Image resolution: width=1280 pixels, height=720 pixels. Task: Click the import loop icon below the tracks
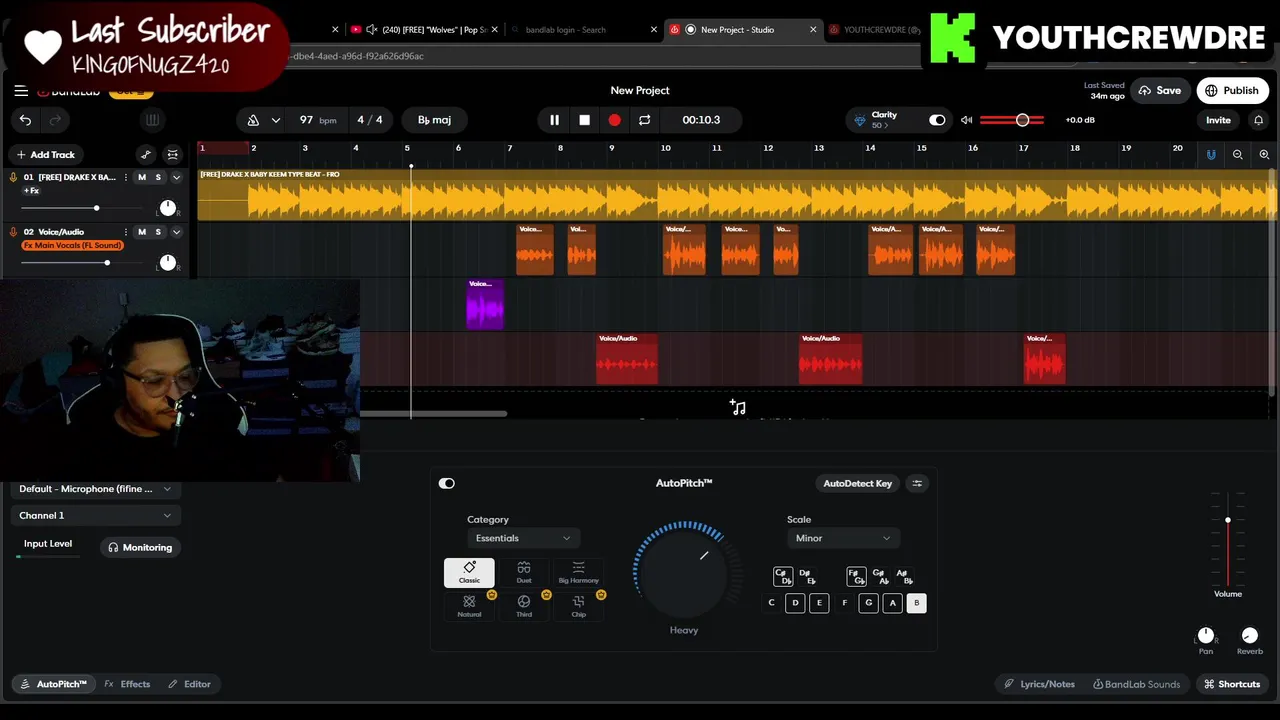tap(737, 407)
